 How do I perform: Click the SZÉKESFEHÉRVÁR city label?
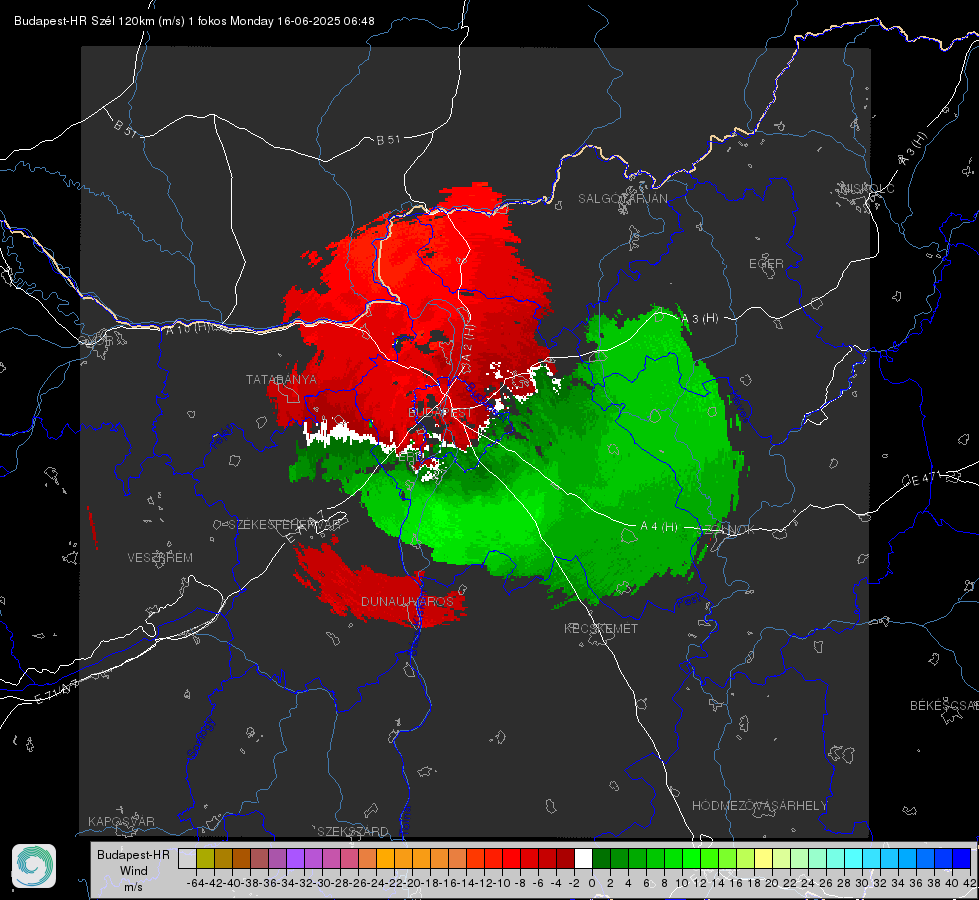(x=285, y=525)
